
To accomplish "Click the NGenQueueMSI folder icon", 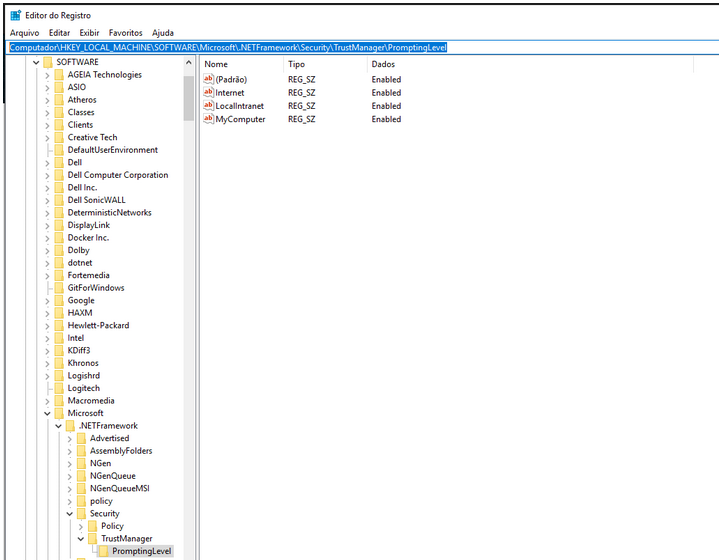I will 82,488.
